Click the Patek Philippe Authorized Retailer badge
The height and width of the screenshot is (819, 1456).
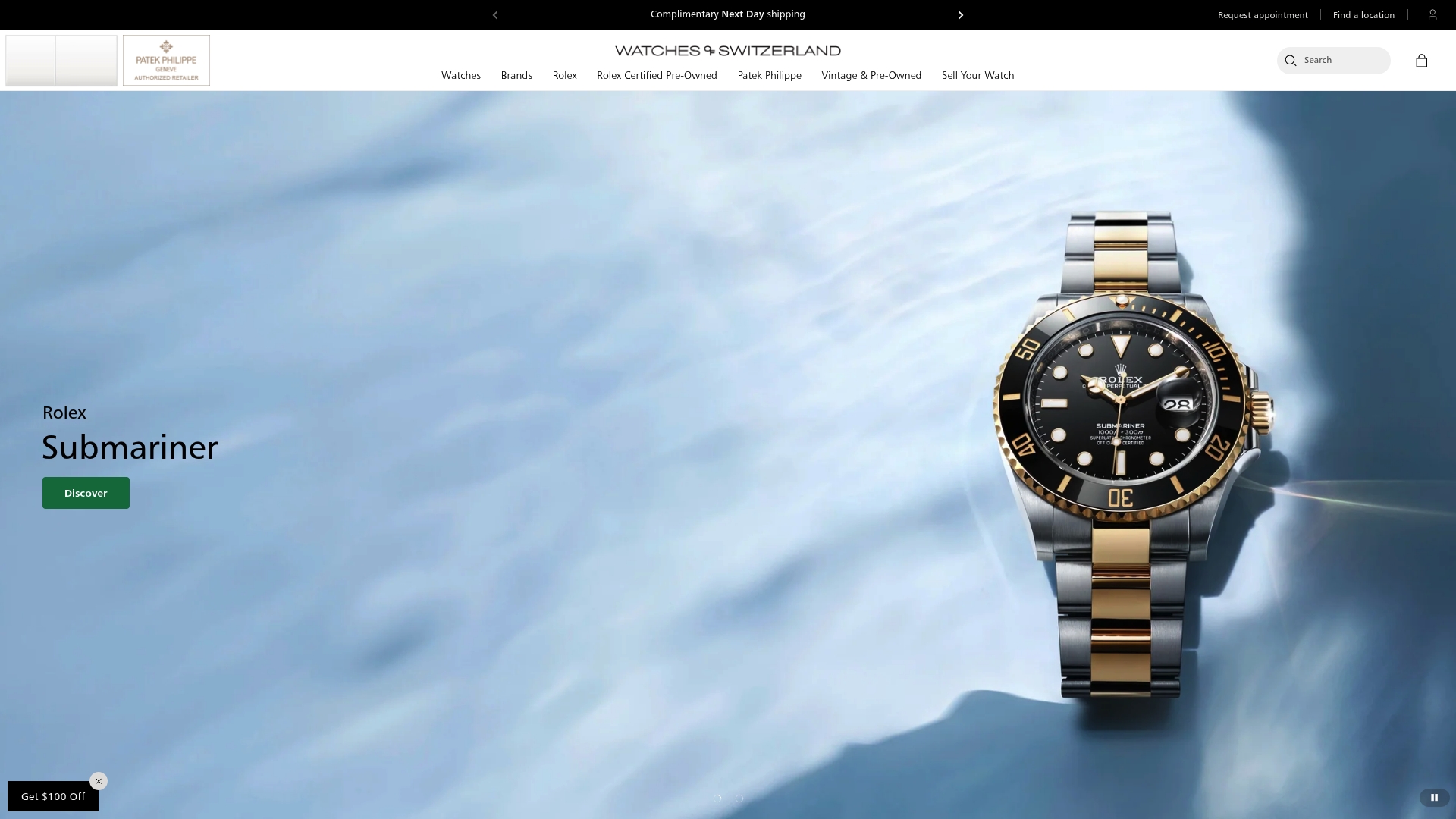coord(166,60)
